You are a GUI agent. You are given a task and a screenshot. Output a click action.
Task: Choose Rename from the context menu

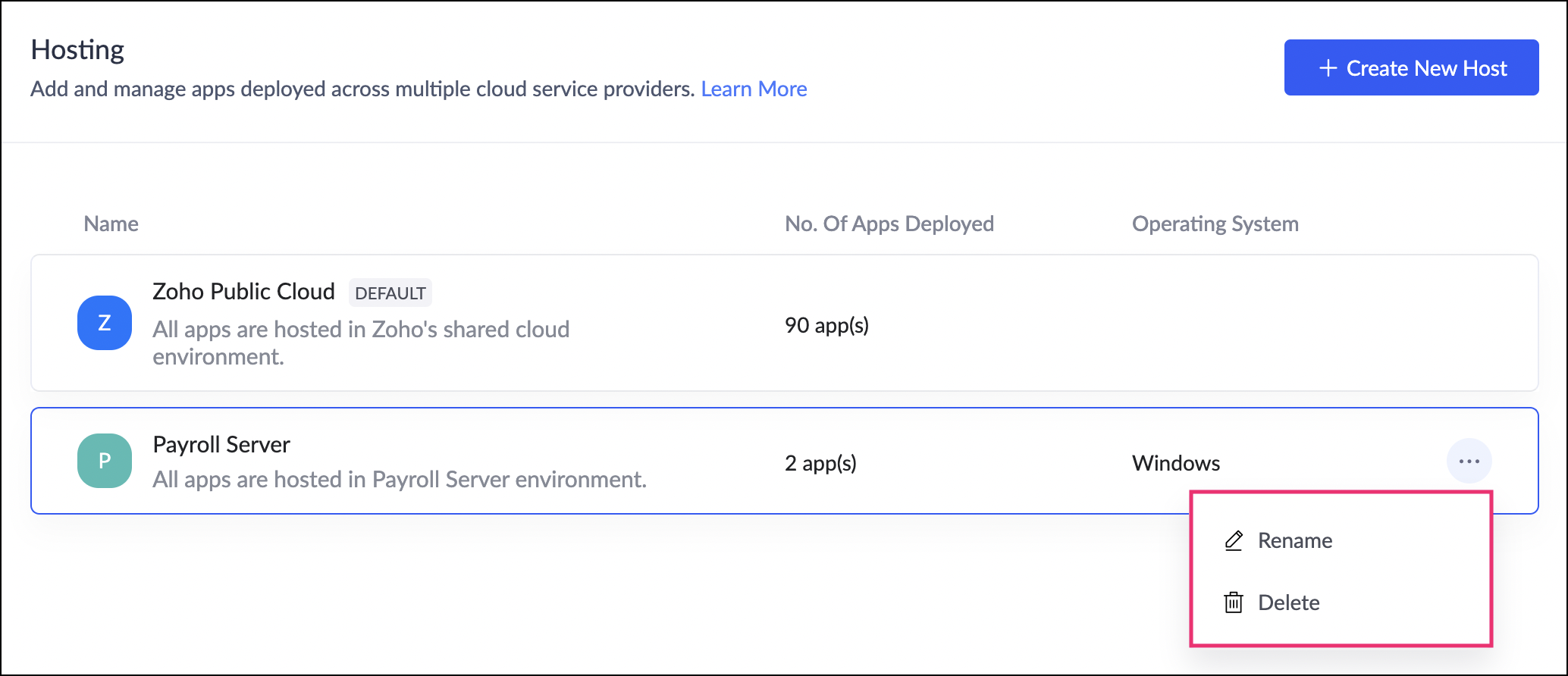pyautogui.click(x=1294, y=540)
